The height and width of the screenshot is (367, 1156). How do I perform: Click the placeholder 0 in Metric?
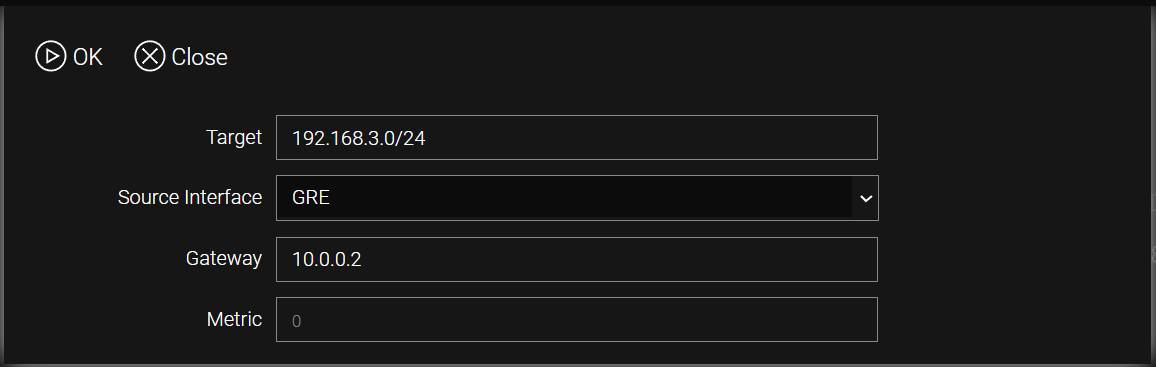296,321
